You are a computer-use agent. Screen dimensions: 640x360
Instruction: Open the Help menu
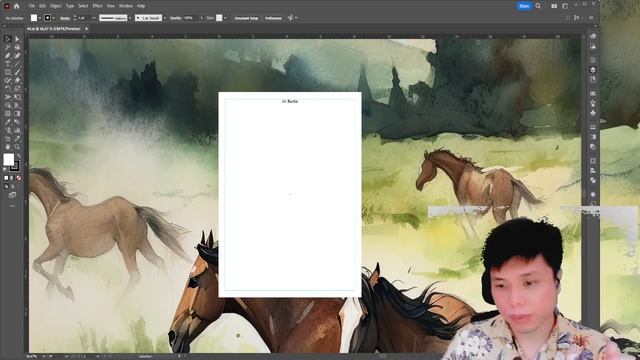point(141,6)
